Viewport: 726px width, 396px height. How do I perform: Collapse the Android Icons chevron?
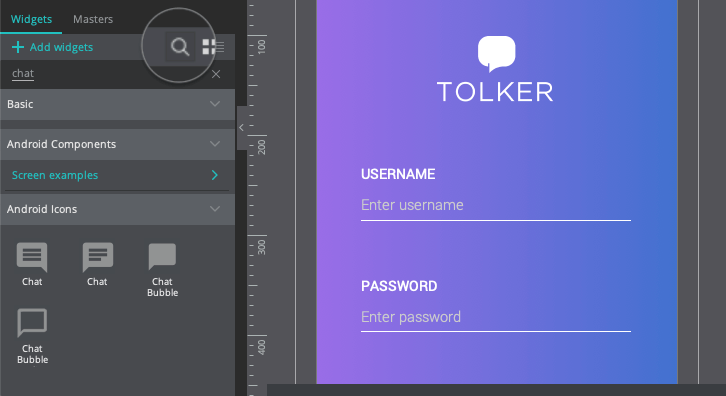[x=215, y=209]
